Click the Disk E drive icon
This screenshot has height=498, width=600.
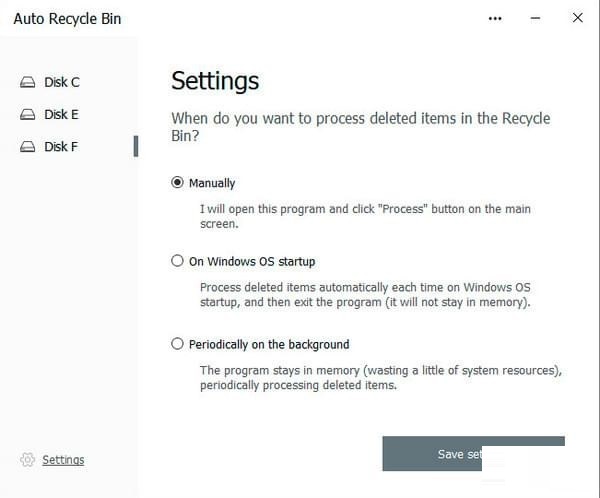coord(28,114)
